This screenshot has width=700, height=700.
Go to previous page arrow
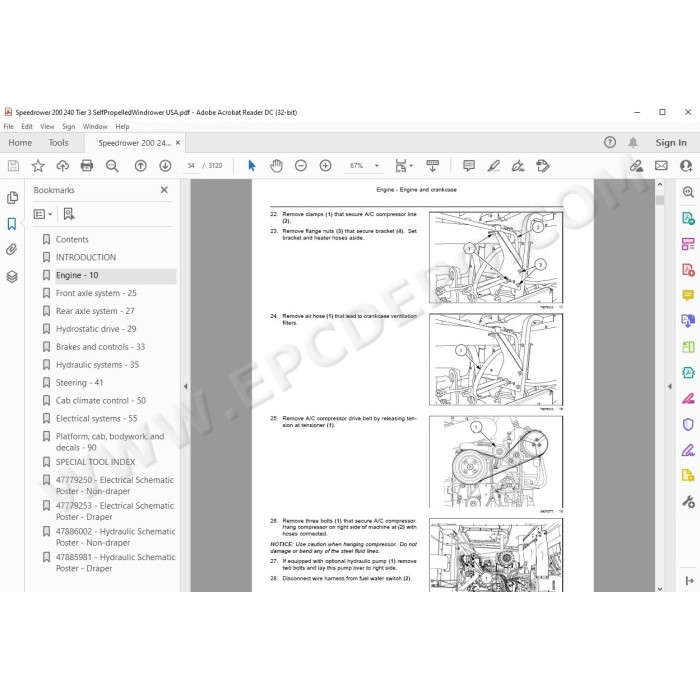point(141,166)
